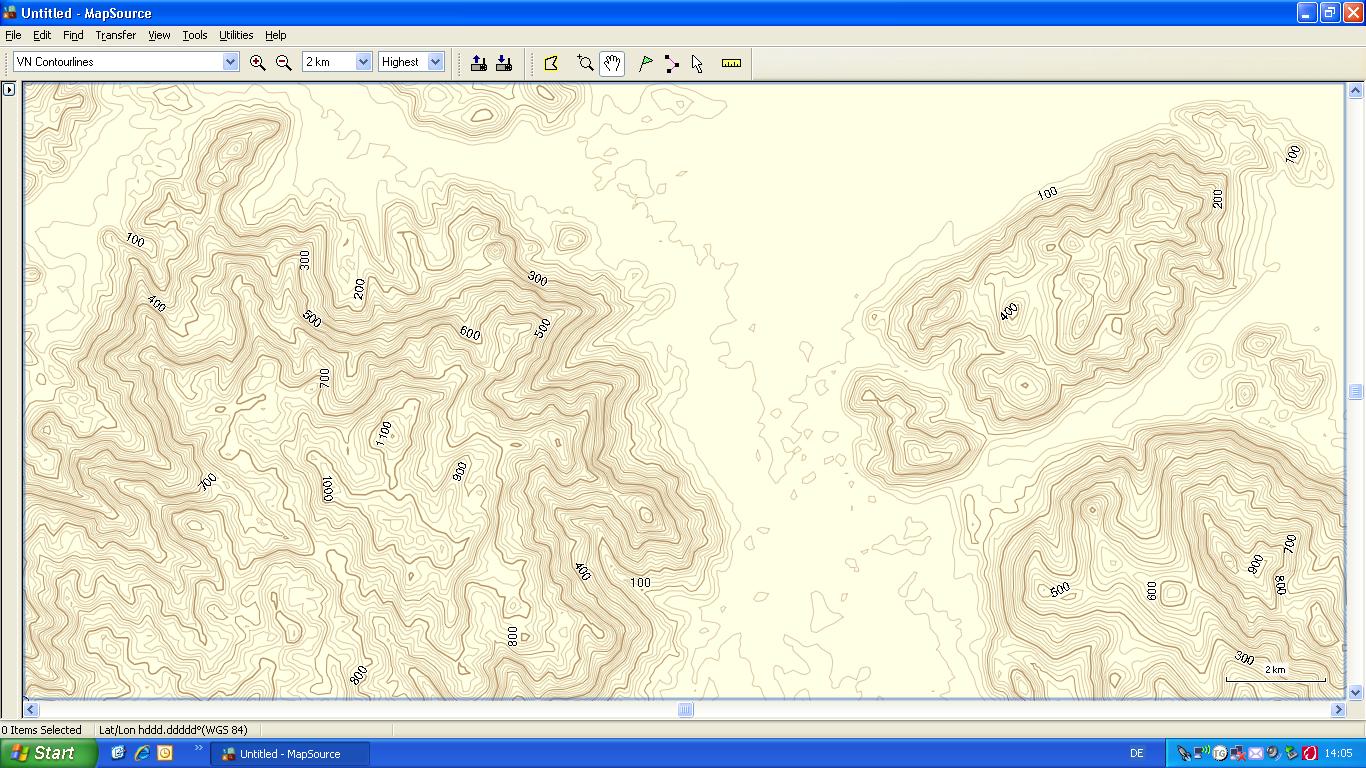Click the 2 km scale bar on the map
1366x768 pixels.
1276,674
